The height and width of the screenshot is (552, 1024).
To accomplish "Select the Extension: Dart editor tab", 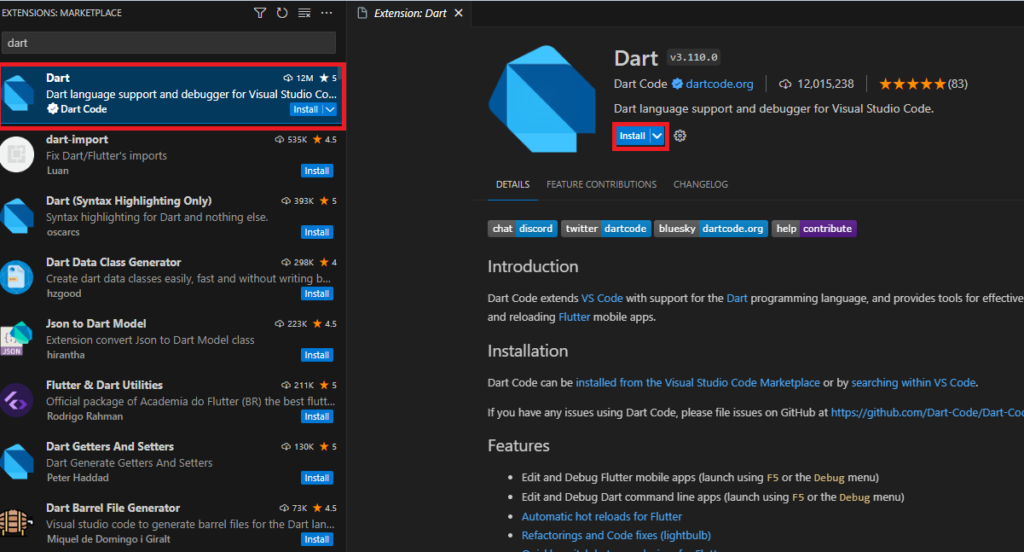I will 409,13.
